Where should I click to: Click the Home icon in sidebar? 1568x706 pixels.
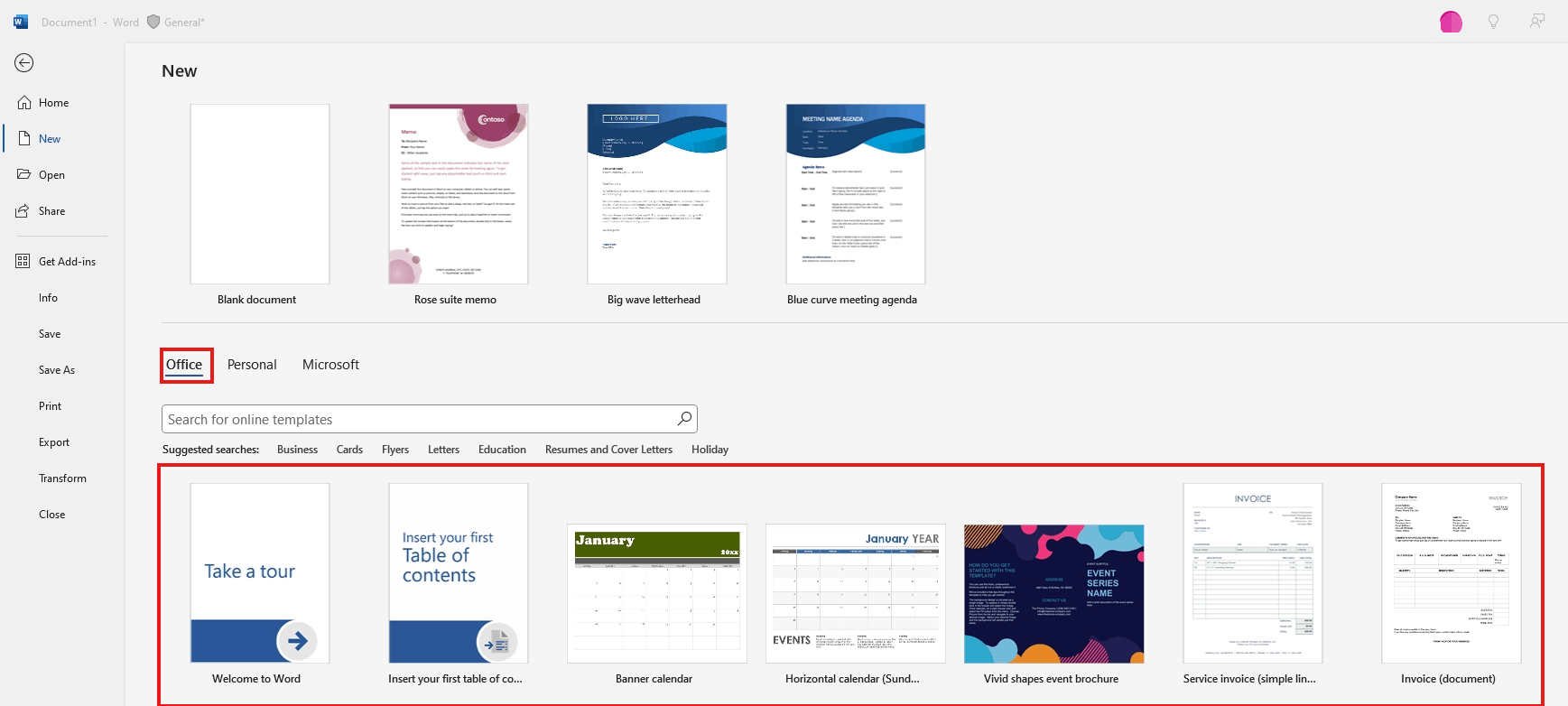tap(24, 103)
